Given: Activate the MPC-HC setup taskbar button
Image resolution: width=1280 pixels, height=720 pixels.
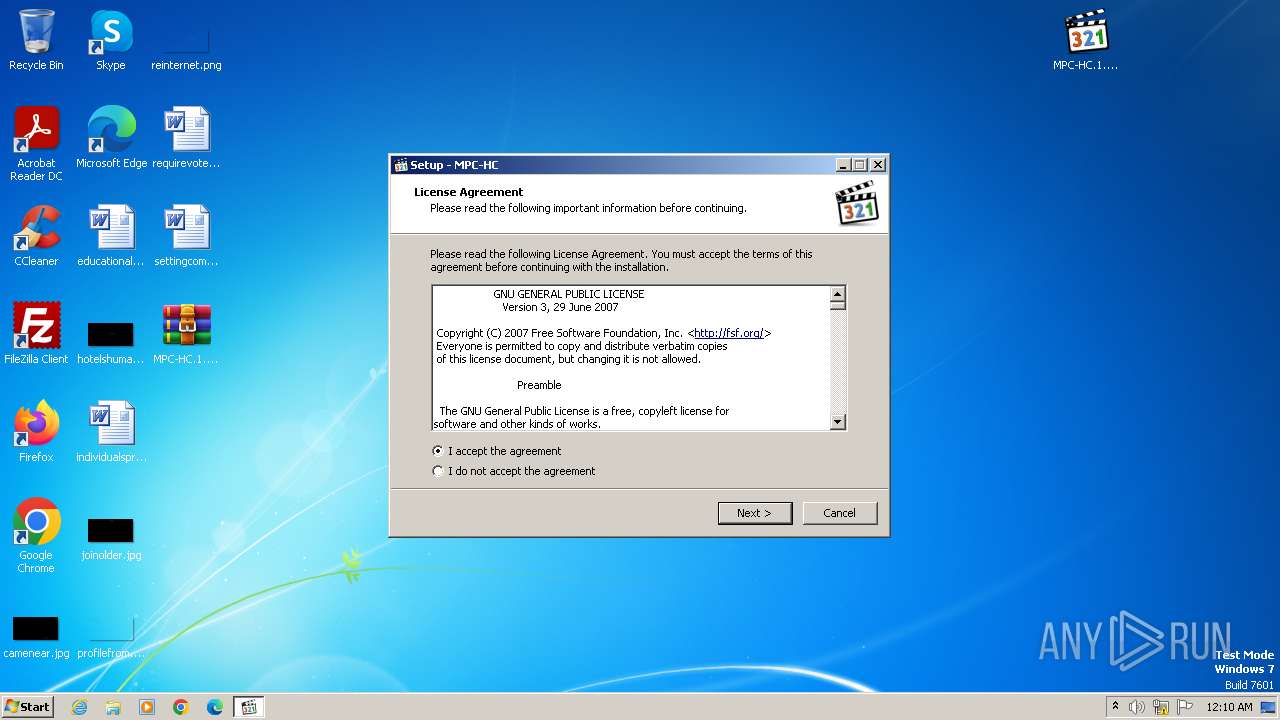Looking at the screenshot, I should (x=249, y=707).
